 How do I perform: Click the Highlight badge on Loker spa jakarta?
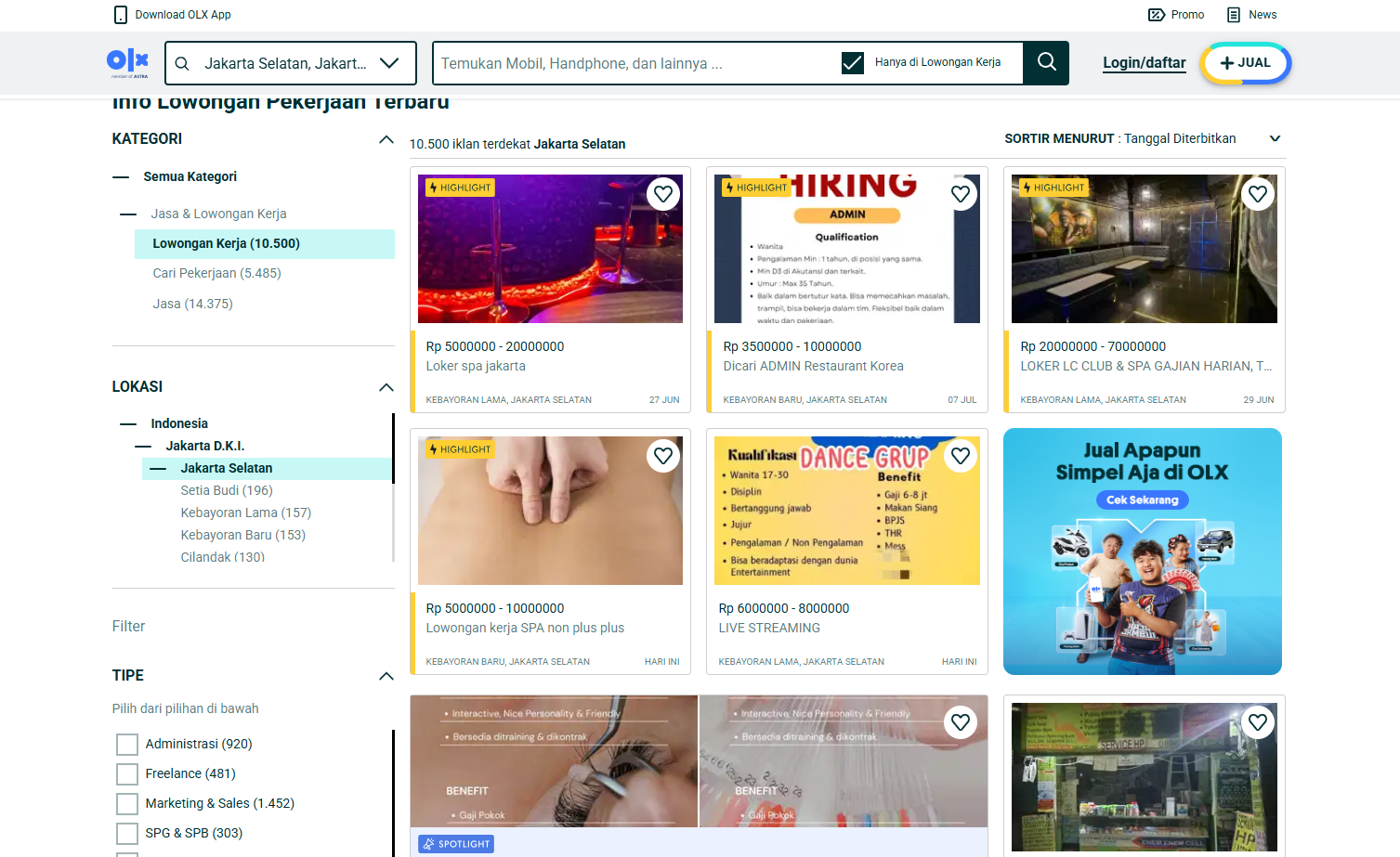[460, 188]
